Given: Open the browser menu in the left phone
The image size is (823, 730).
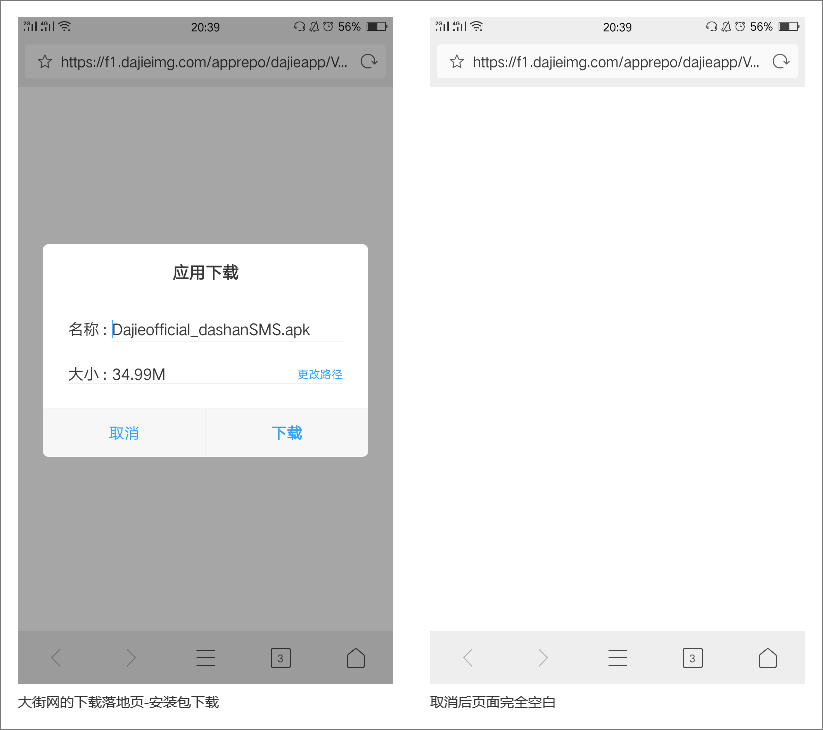Looking at the screenshot, I should point(206,657).
